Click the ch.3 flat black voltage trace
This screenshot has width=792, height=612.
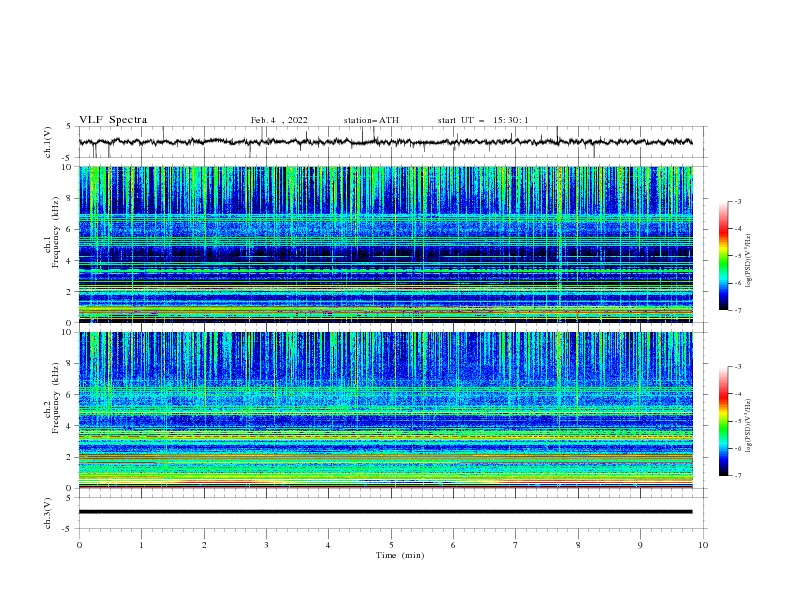pyautogui.click(x=385, y=512)
